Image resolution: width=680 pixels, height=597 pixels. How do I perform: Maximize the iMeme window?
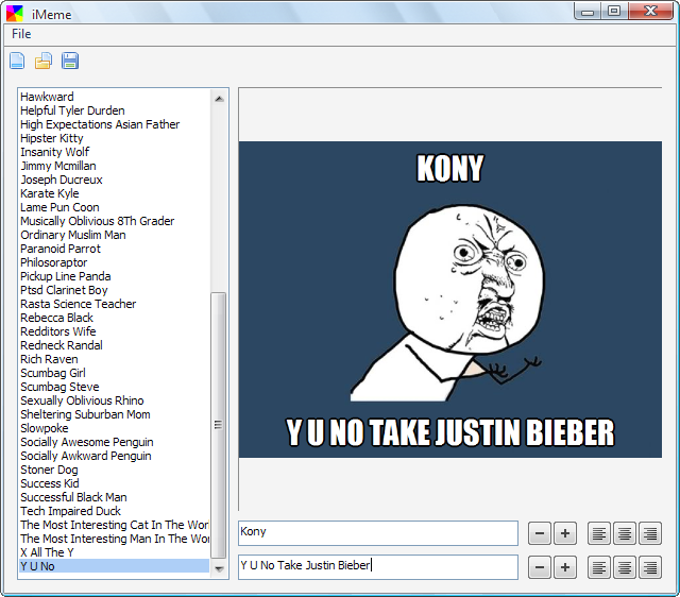pyautogui.click(x=615, y=10)
